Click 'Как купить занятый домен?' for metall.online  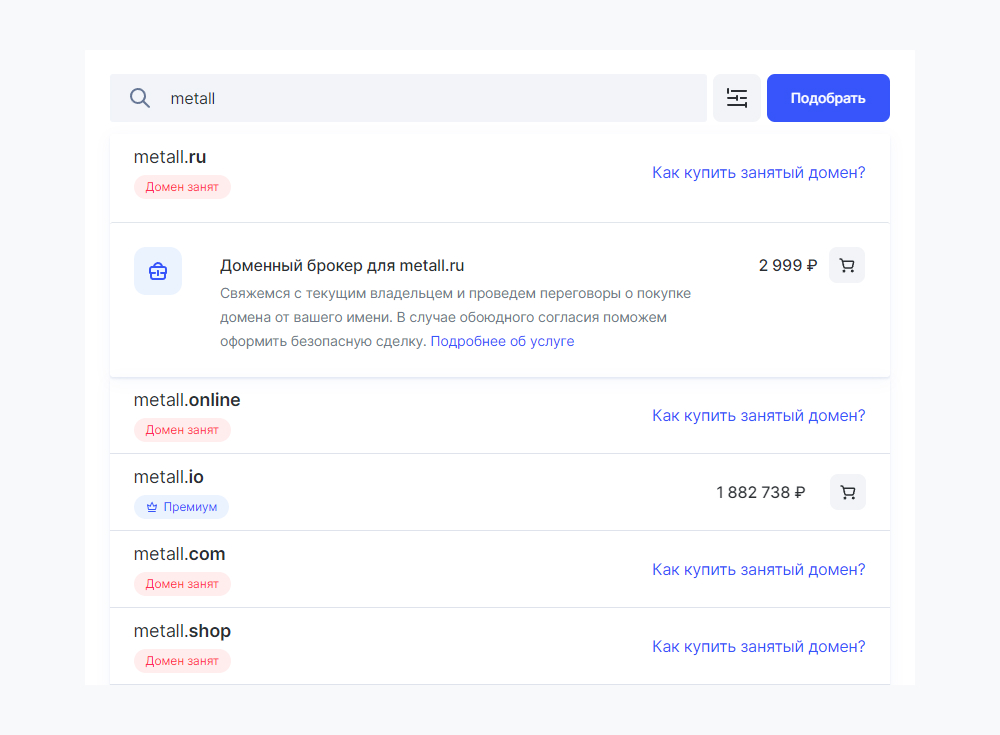[x=758, y=416]
